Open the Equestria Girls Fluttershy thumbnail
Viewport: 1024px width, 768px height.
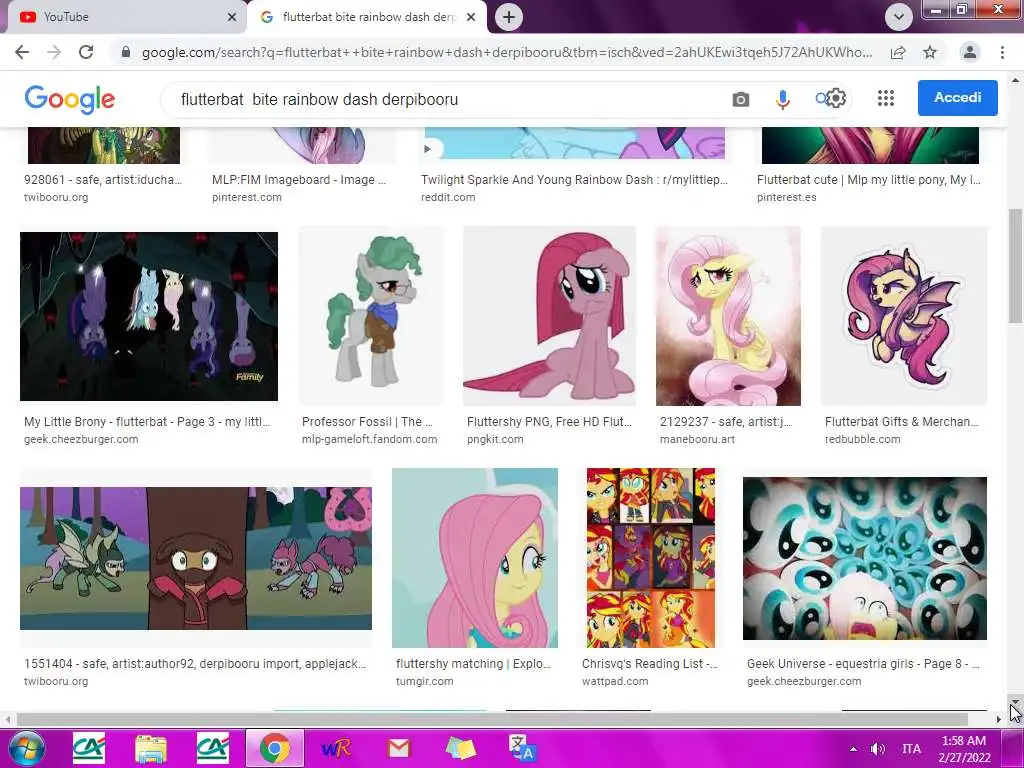point(475,558)
